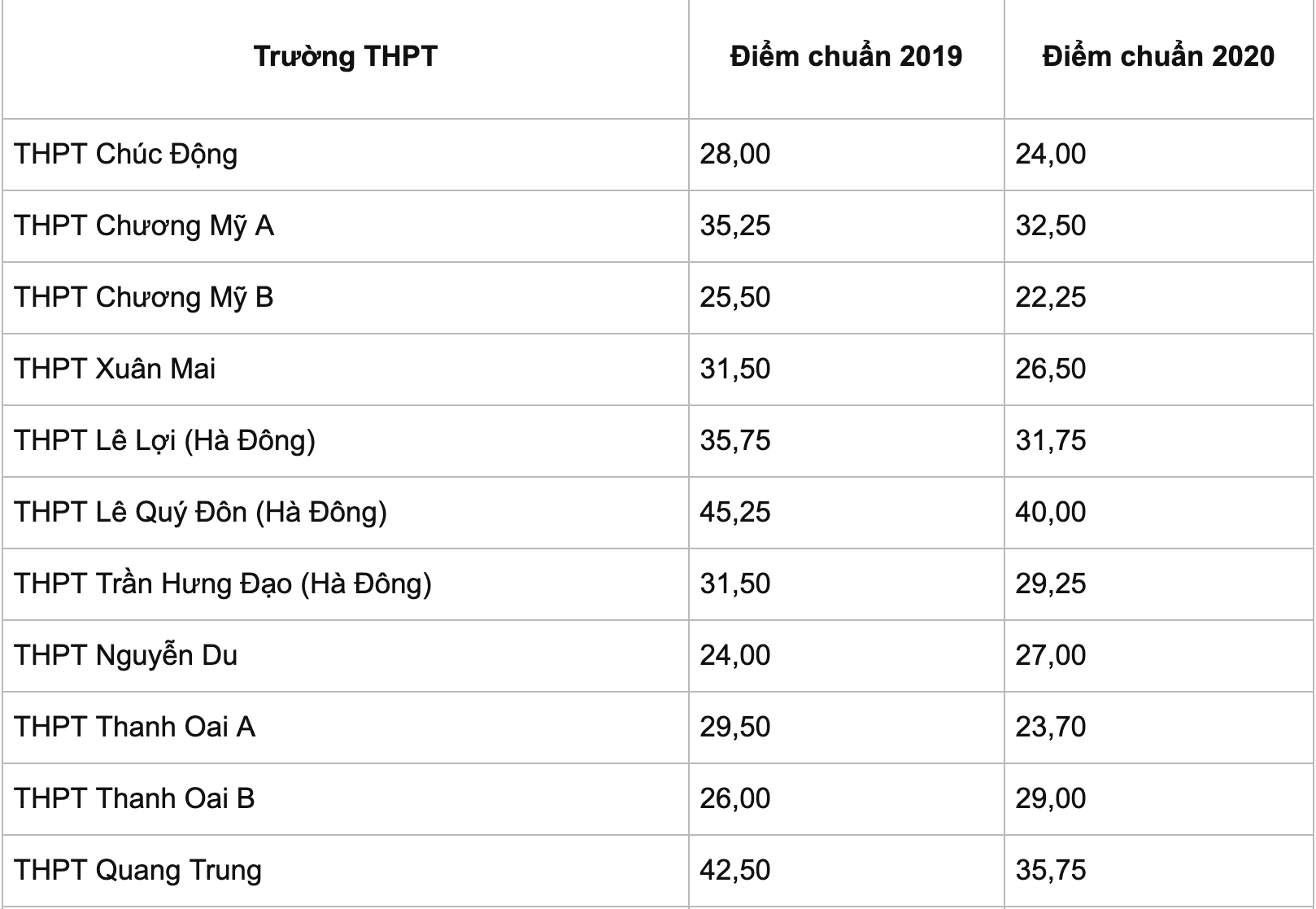The image size is (1316, 909).
Task: Click the 42,50 score for Quang Trung
Action: tap(735, 870)
